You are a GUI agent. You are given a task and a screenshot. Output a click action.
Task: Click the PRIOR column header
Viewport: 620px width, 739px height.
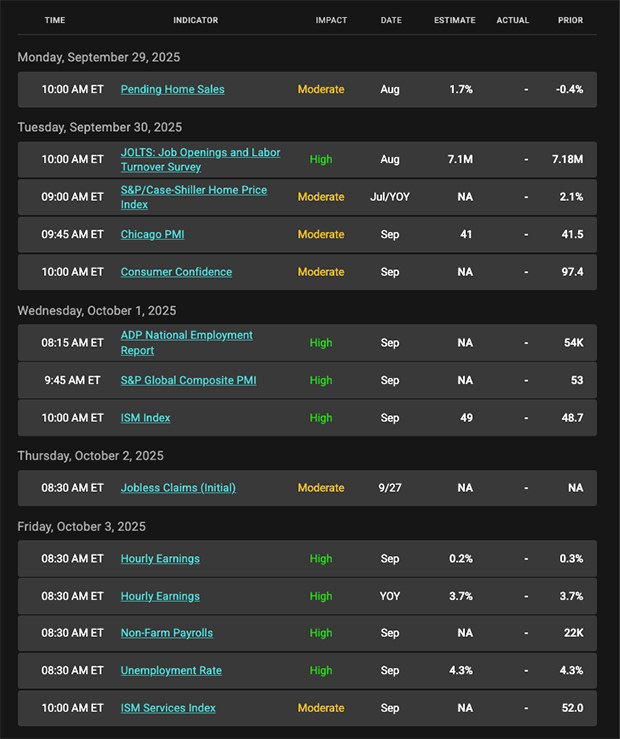[570, 20]
